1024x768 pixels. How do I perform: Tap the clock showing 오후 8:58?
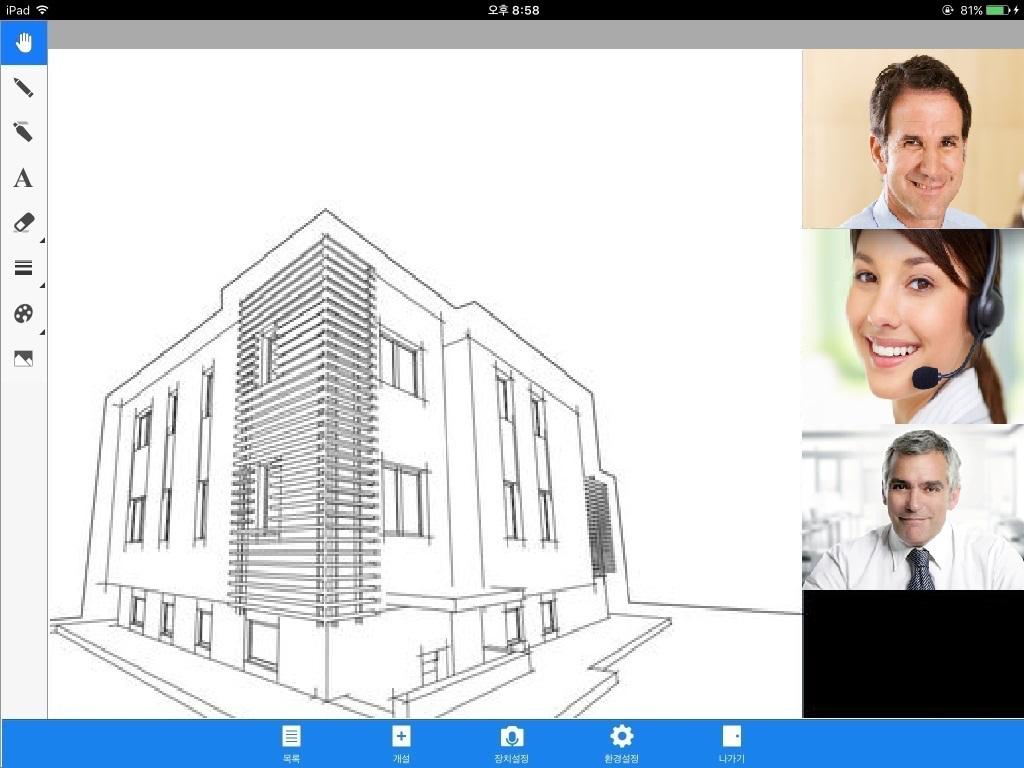click(513, 10)
